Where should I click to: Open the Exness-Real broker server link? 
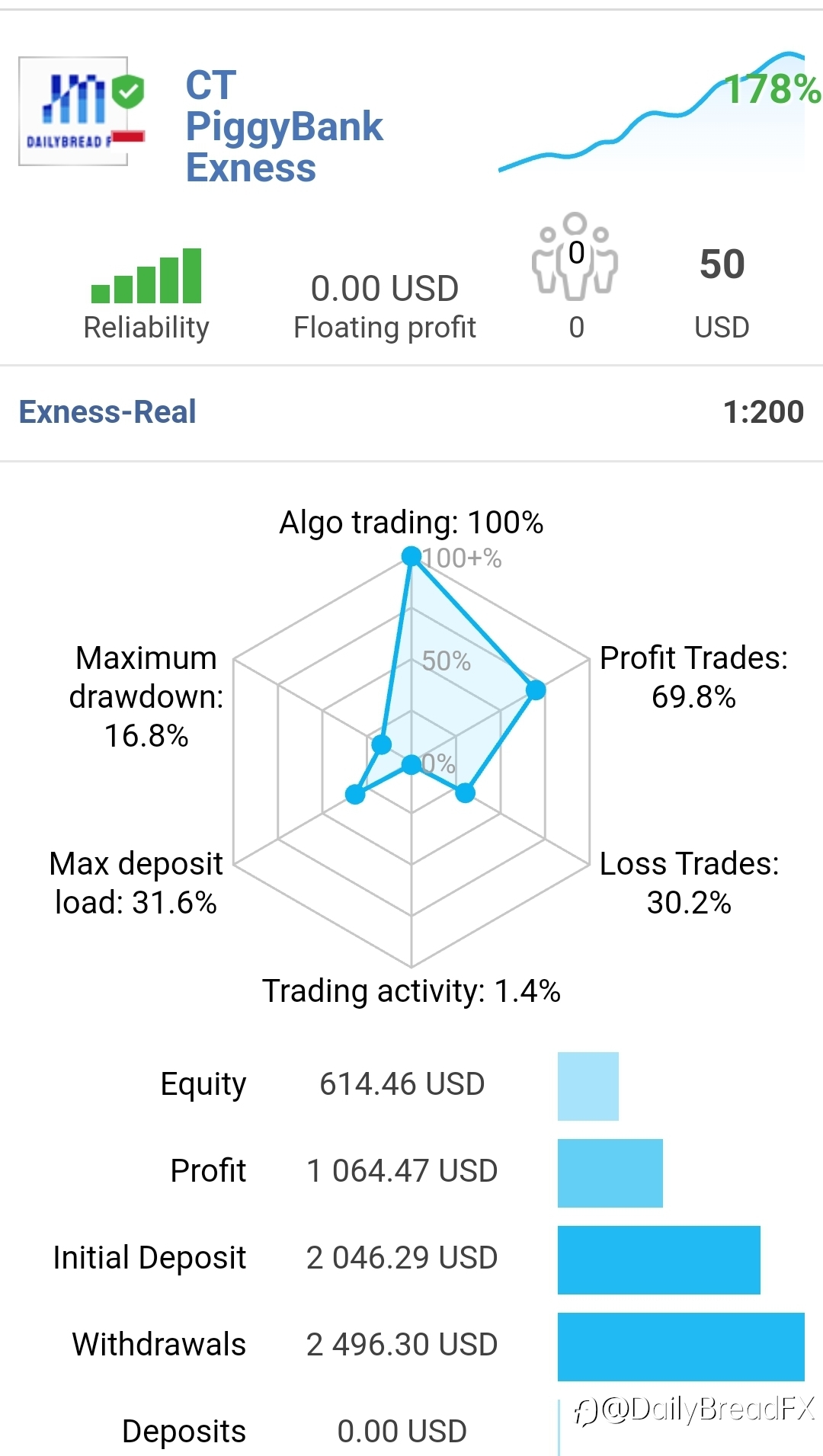pos(107,412)
